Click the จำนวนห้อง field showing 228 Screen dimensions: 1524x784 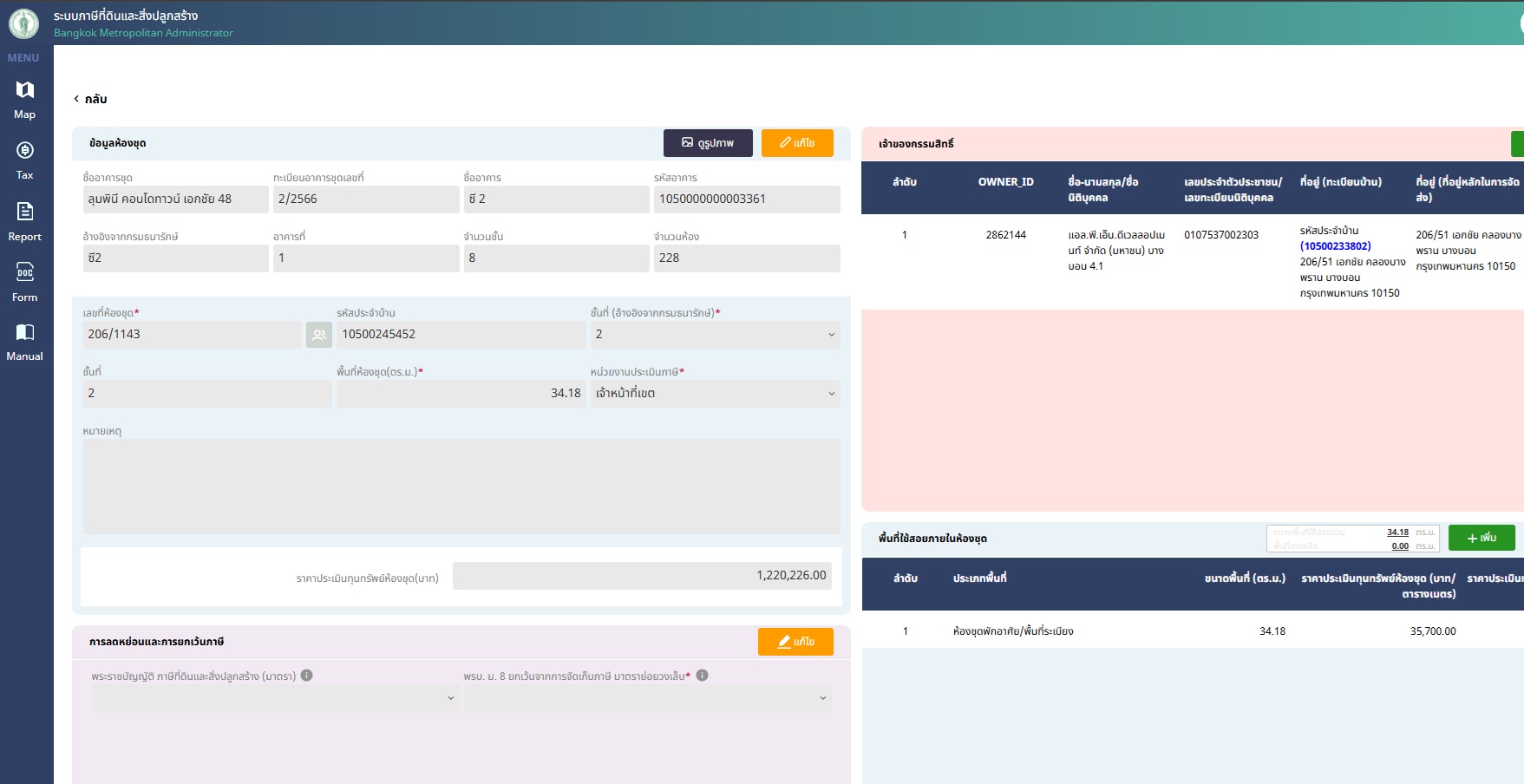[747, 258]
